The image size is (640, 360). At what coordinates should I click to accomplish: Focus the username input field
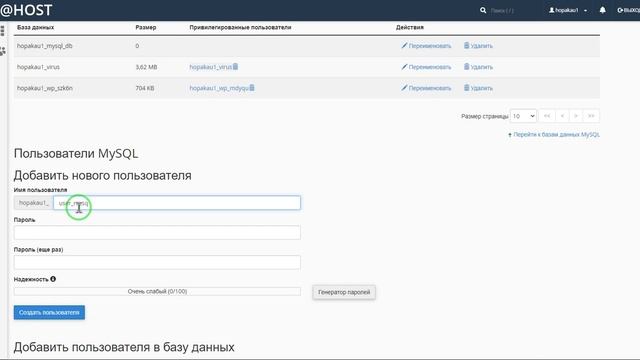point(177,203)
